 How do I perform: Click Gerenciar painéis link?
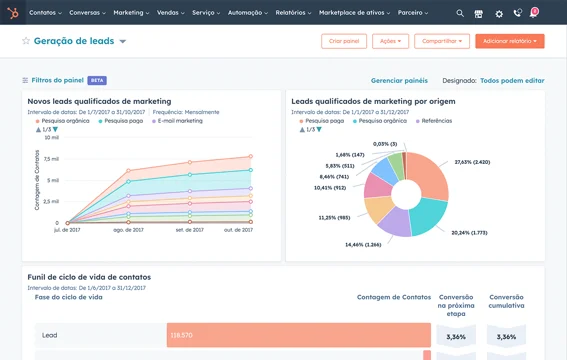[399, 81]
